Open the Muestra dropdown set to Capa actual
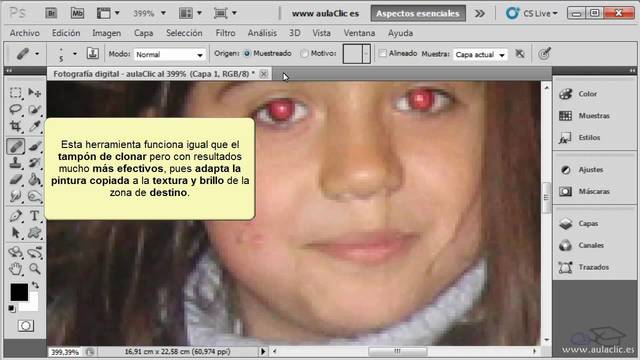 click(x=480, y=54)
